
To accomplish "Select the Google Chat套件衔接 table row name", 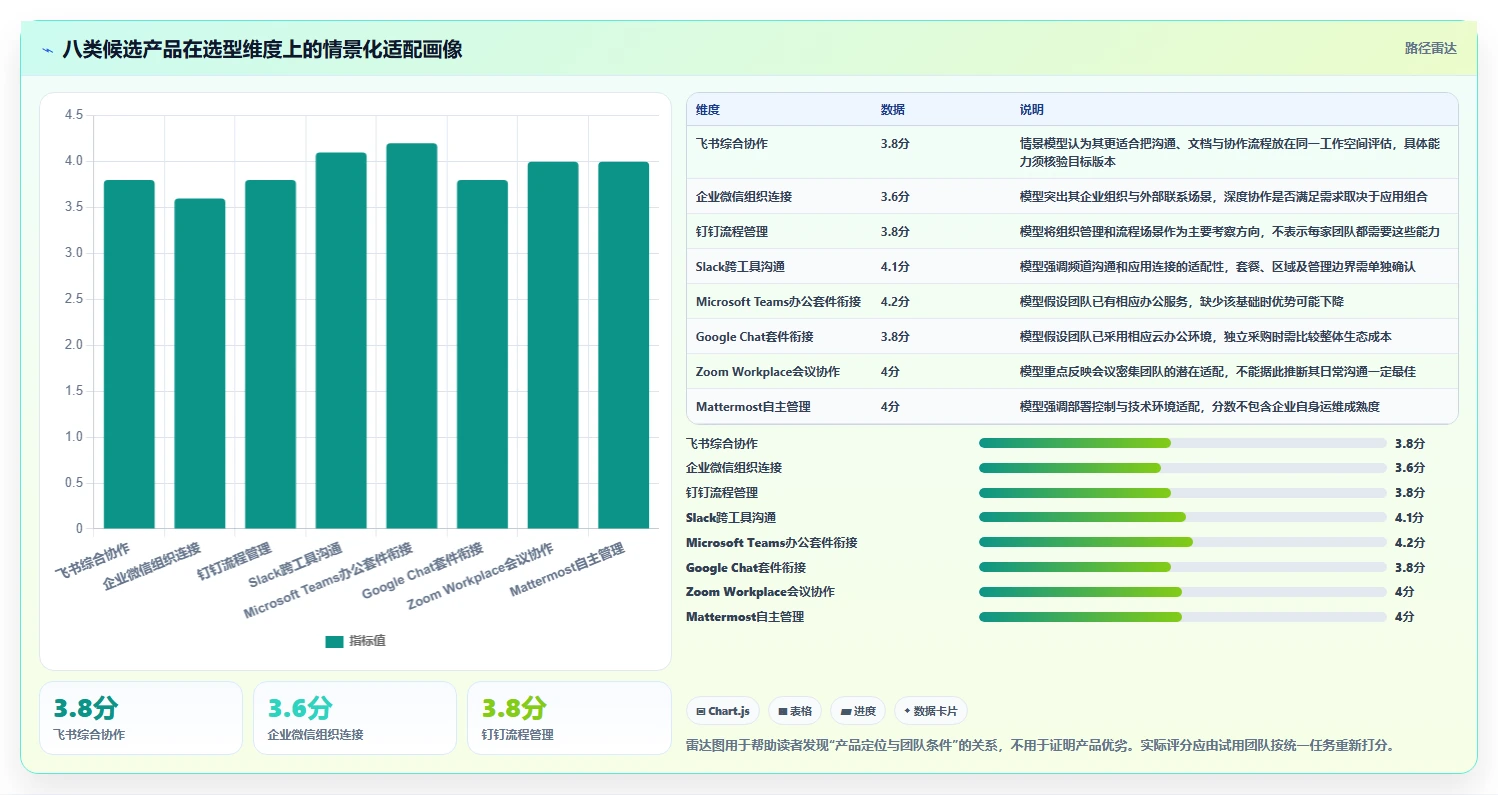I will click(x=755, y=337).
